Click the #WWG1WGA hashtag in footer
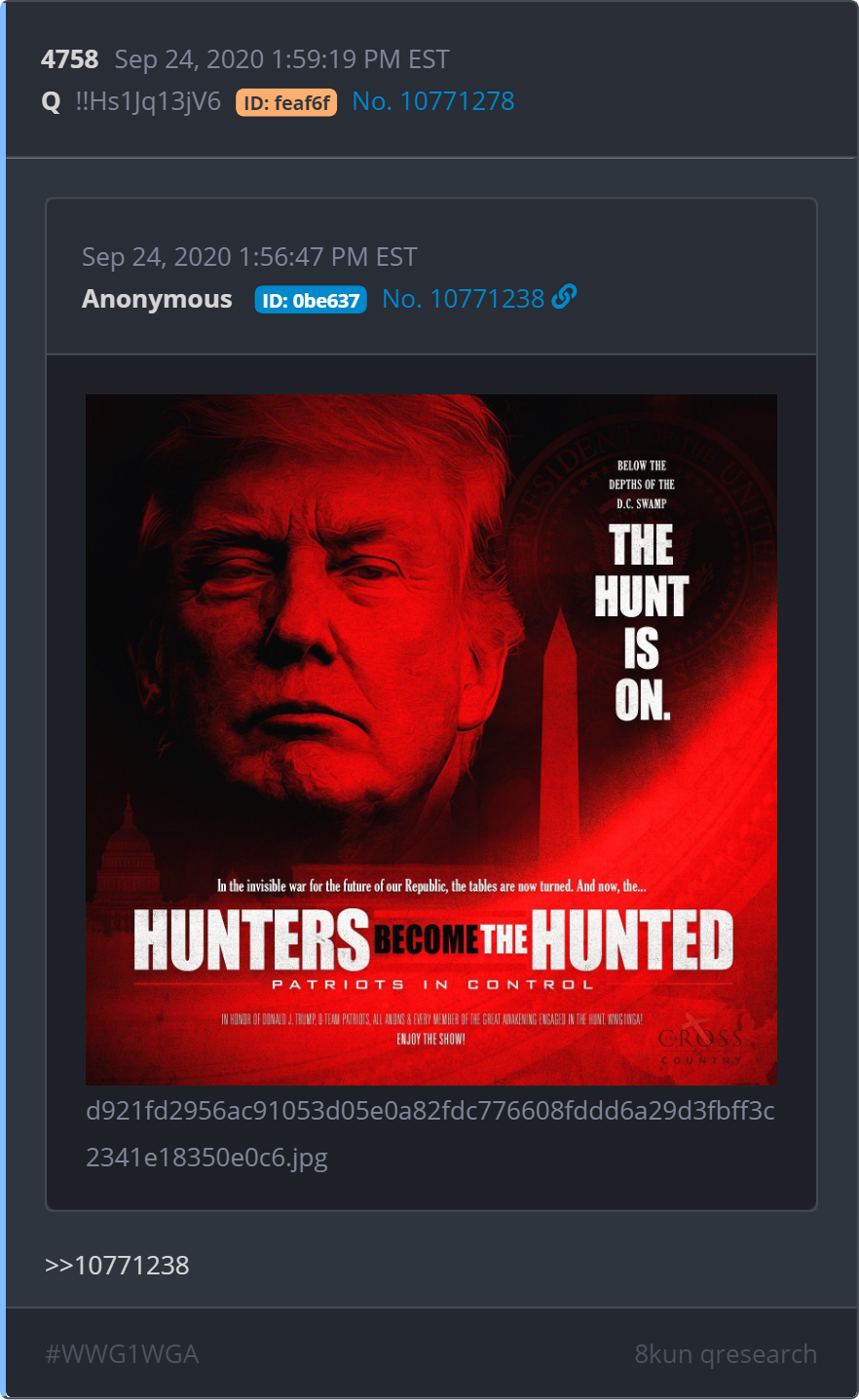The image size is (859, 1400). 122,1354
